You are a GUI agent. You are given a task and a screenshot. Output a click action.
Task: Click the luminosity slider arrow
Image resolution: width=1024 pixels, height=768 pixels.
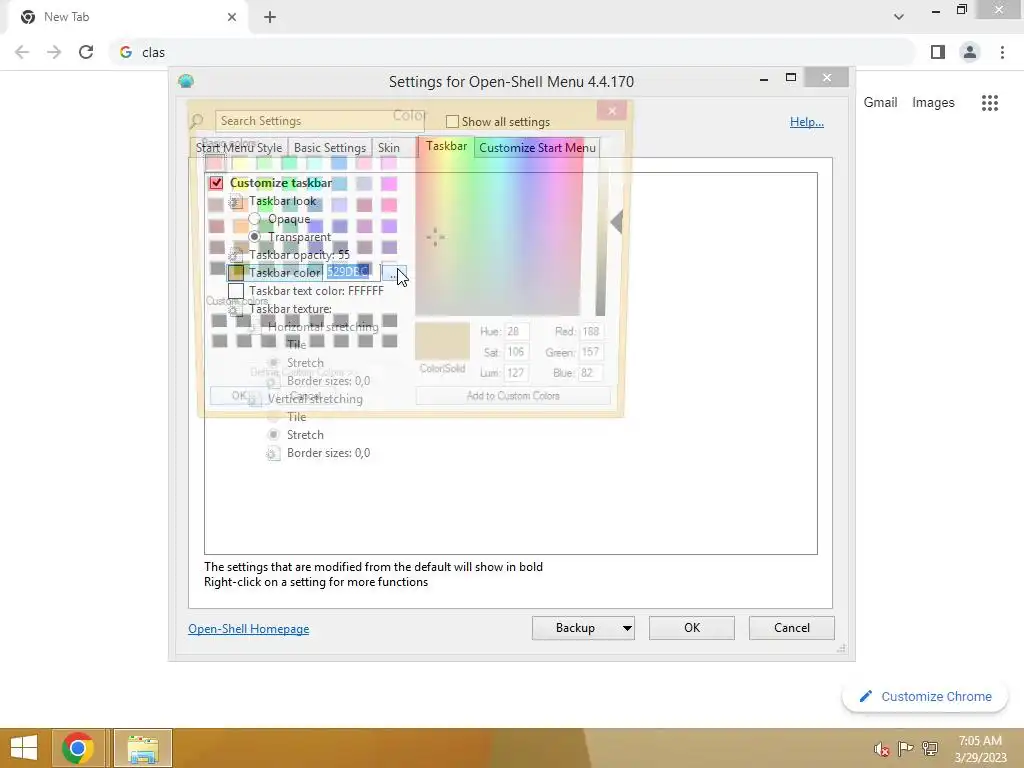point(616,222)
